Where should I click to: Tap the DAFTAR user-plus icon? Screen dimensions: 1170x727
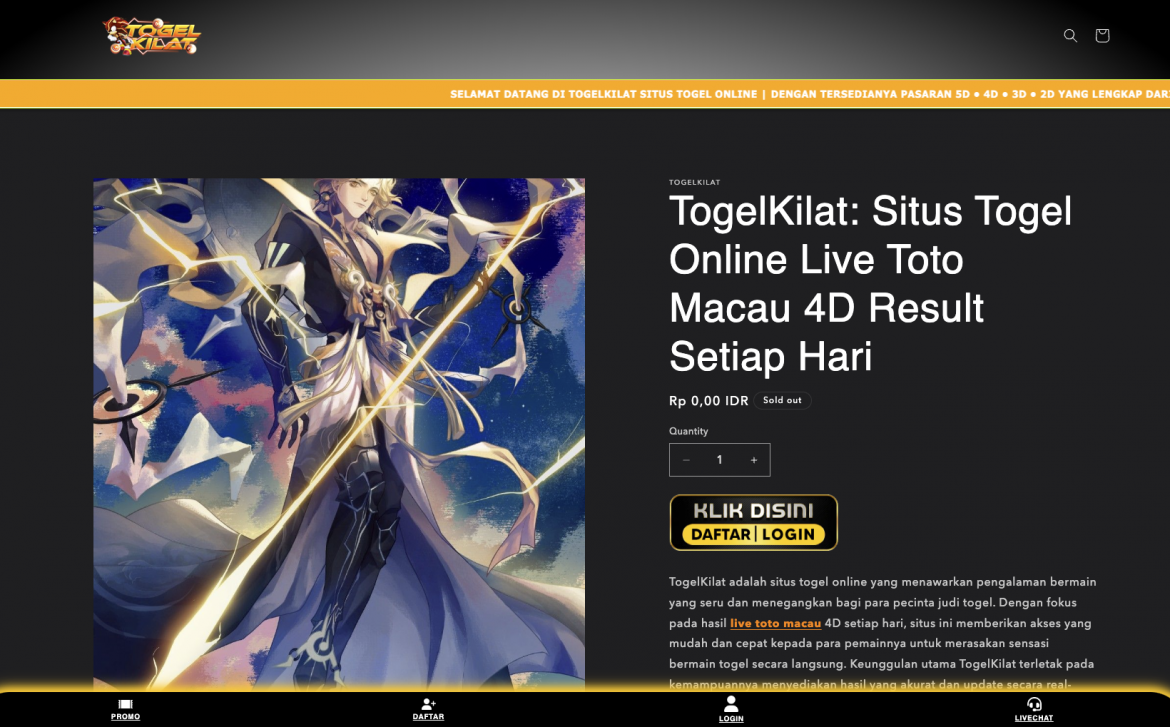tap(428, 705)
